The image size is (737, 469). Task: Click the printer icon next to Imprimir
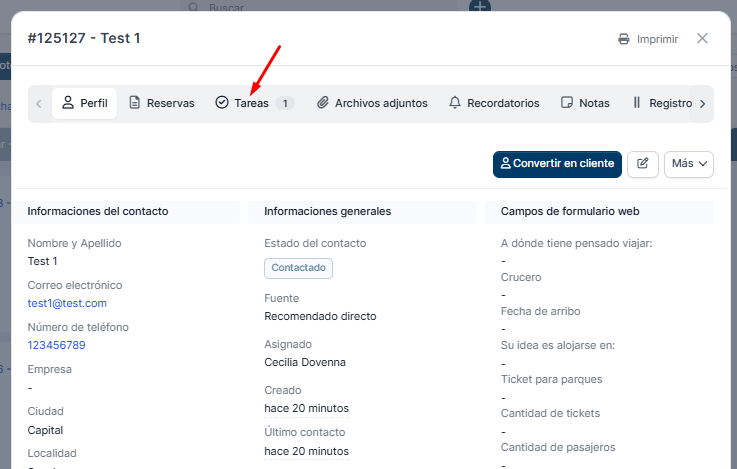coord(624,39)
